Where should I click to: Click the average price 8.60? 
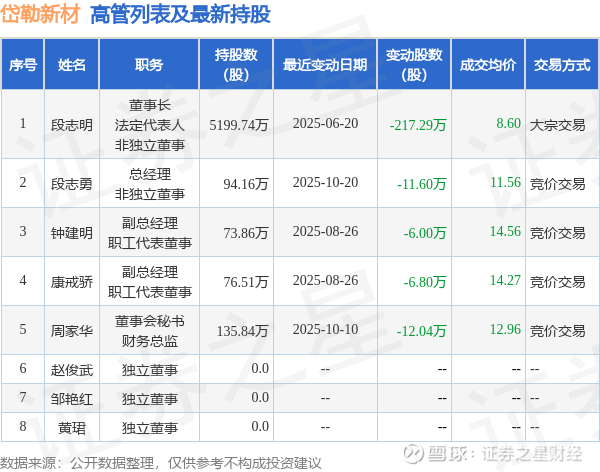pyautogui.click(x=509, y=123)
